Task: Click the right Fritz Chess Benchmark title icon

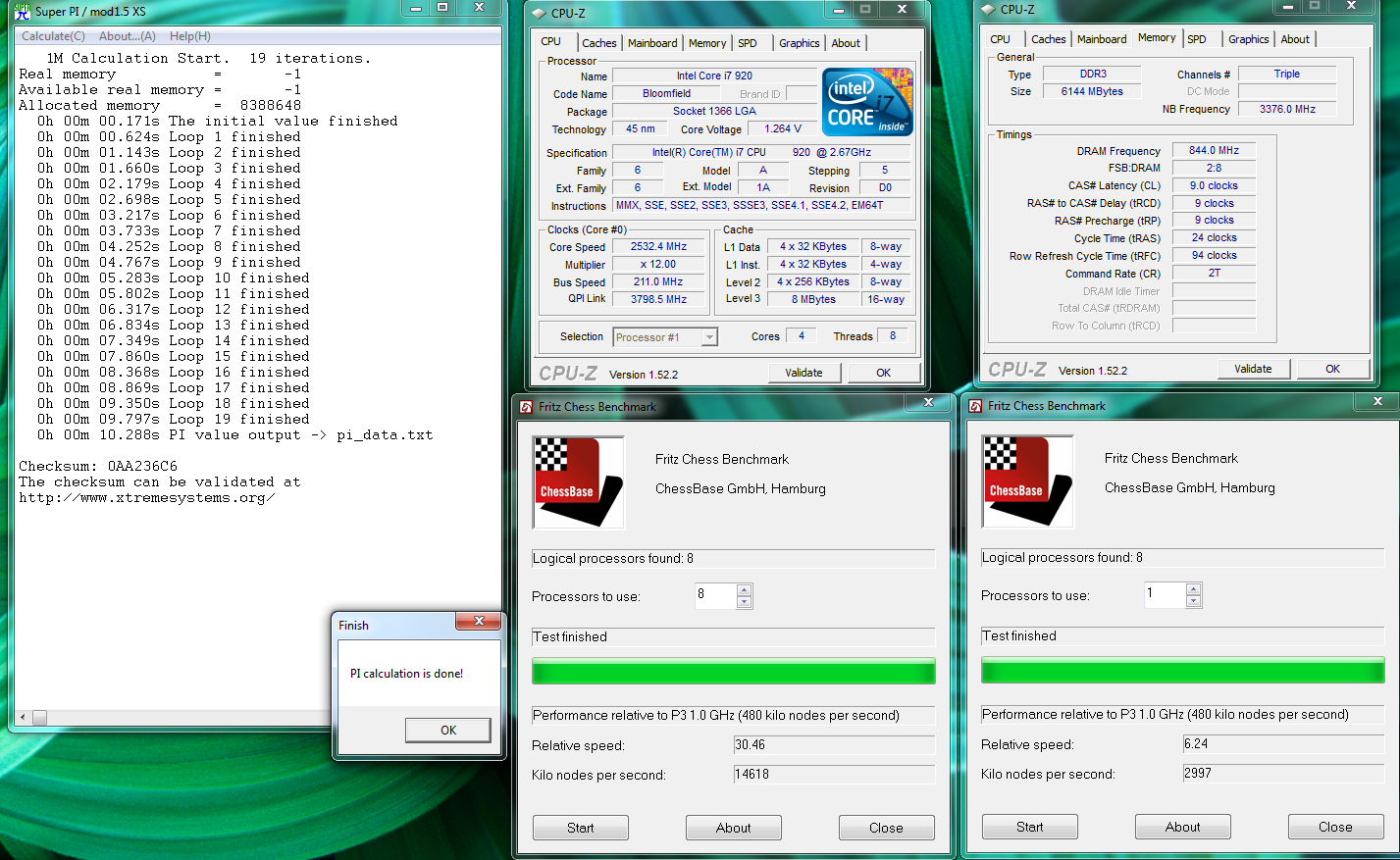Action: pos(975,406)
